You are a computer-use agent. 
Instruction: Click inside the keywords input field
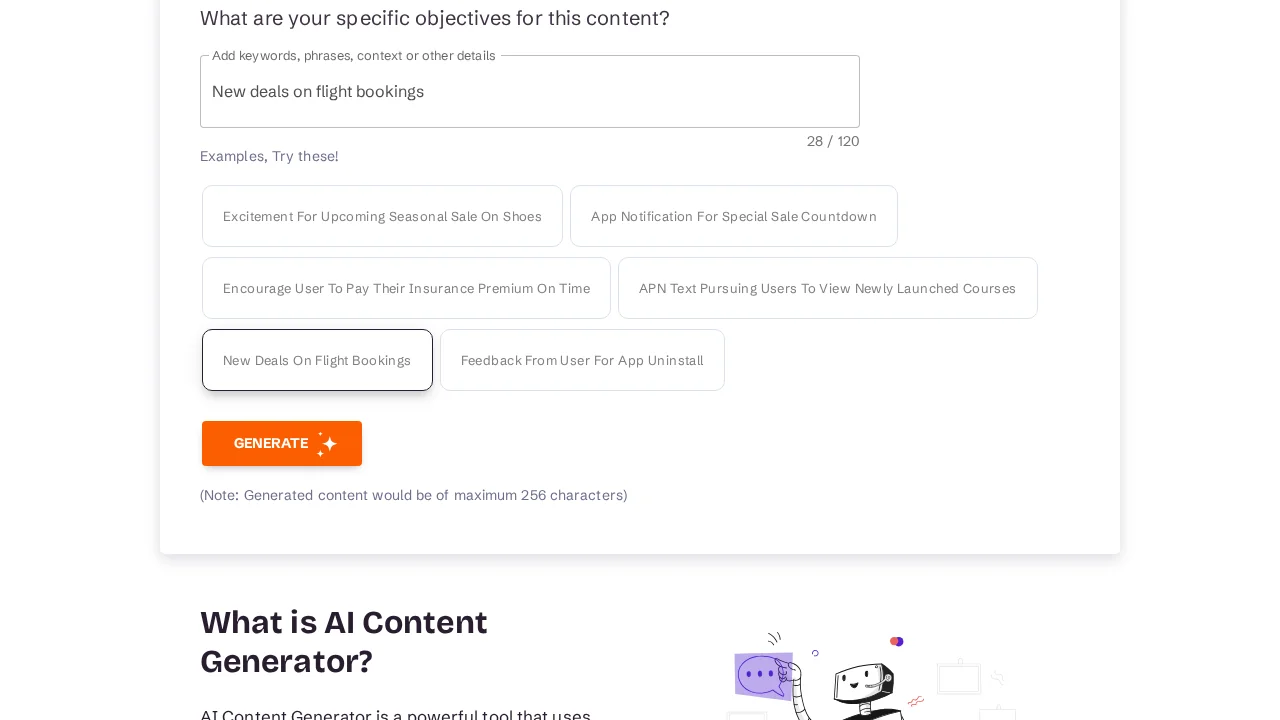tap(529, 91)
